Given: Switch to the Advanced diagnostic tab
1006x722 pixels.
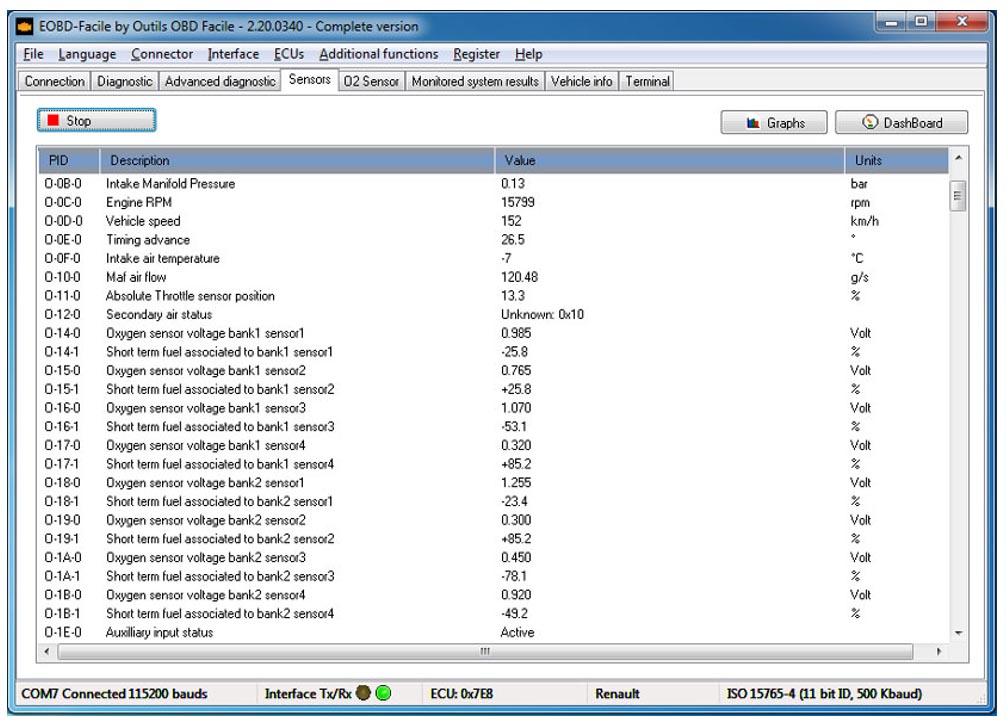Looking at the screenshot, I should point(219,81).
